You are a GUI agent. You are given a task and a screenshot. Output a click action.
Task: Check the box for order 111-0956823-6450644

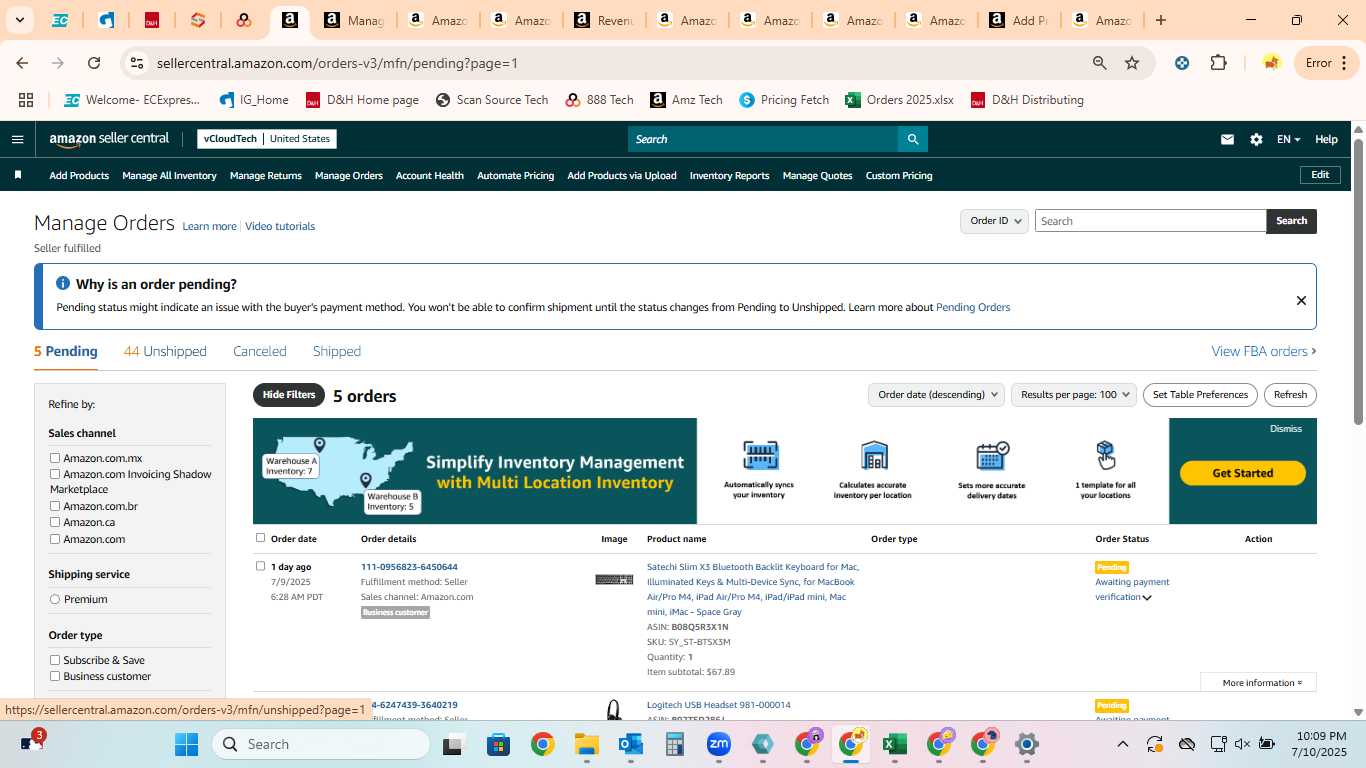261,566
